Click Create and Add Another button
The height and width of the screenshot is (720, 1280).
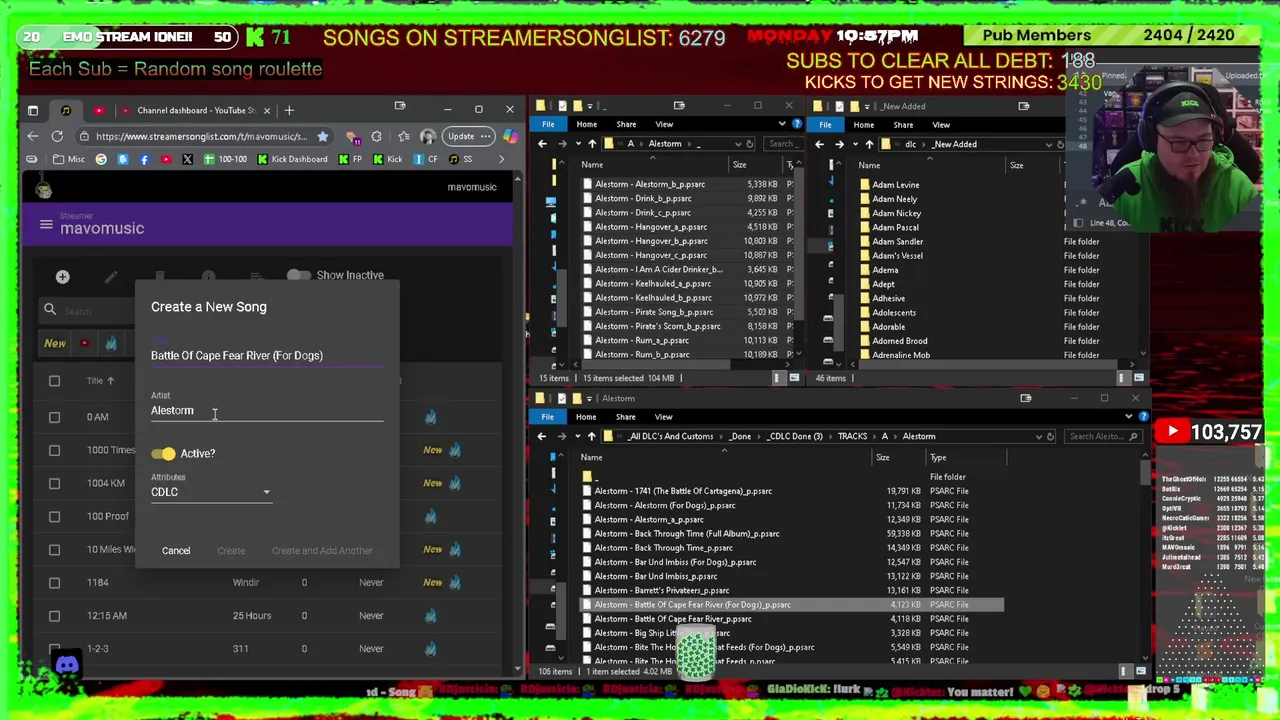pos(322,551)
